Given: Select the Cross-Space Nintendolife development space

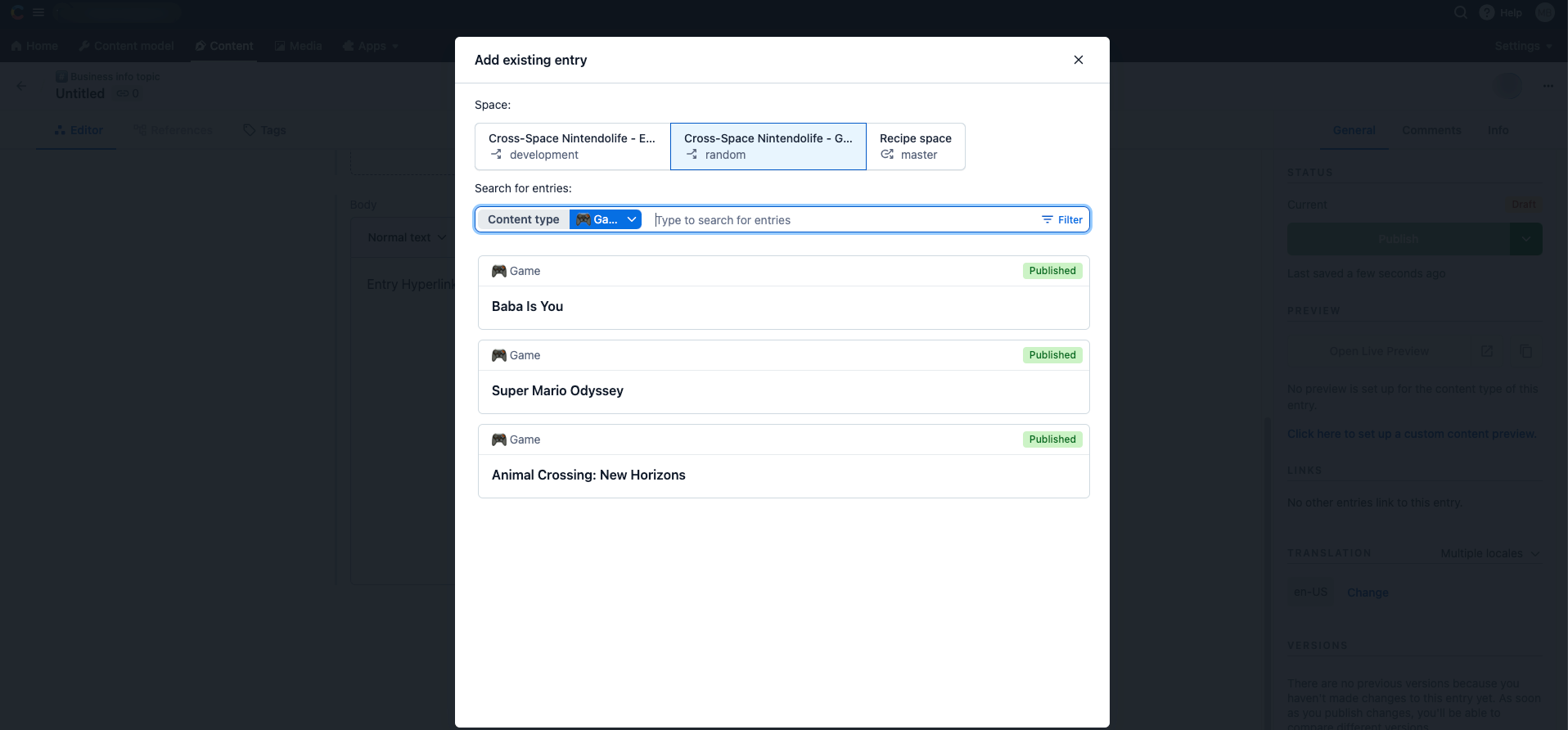Looking at the screenshot, I should pyautogui.click(x=573, y=146).
